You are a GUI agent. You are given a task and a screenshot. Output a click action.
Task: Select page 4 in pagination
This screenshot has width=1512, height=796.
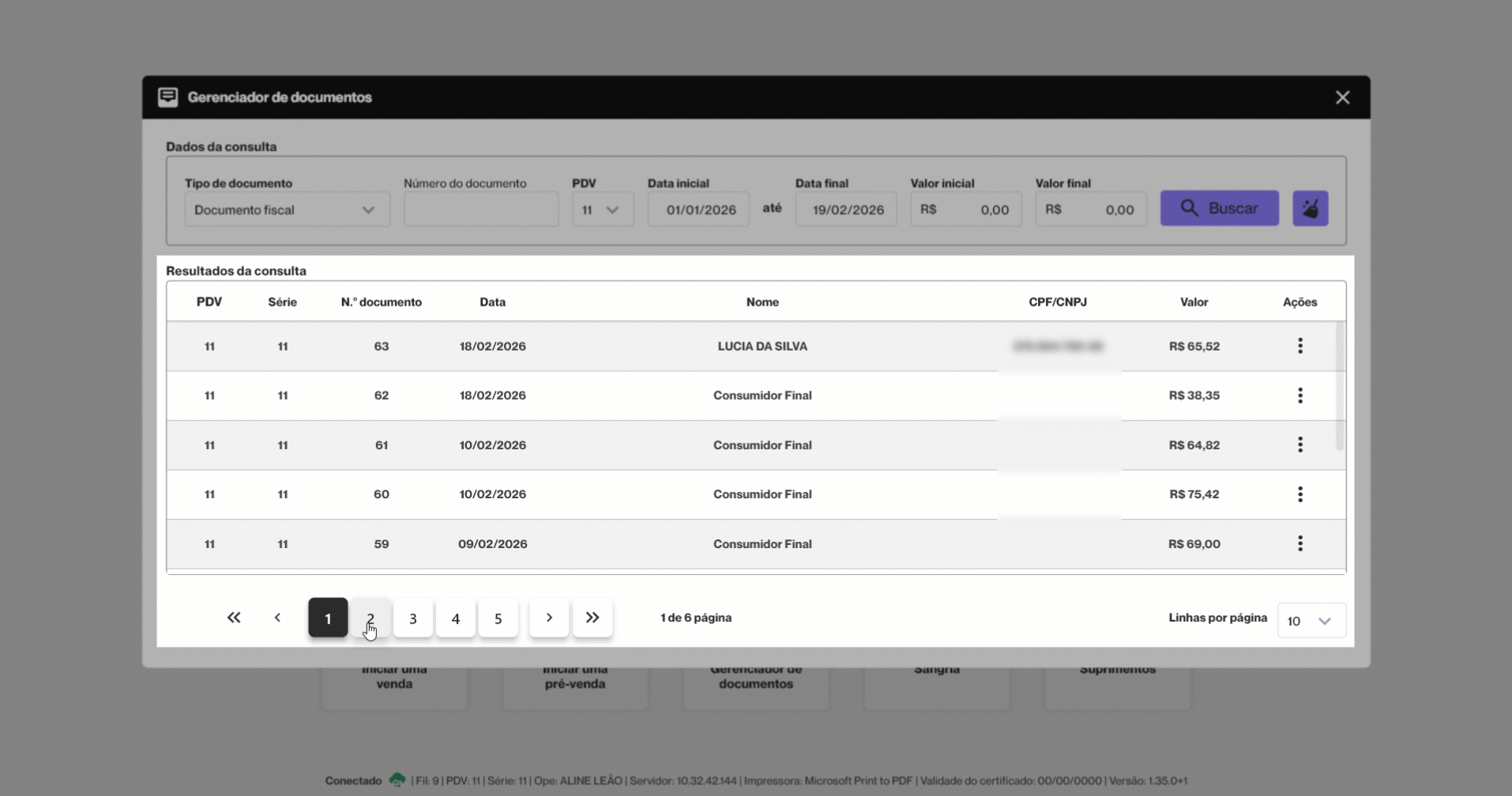tap(456, 618)
